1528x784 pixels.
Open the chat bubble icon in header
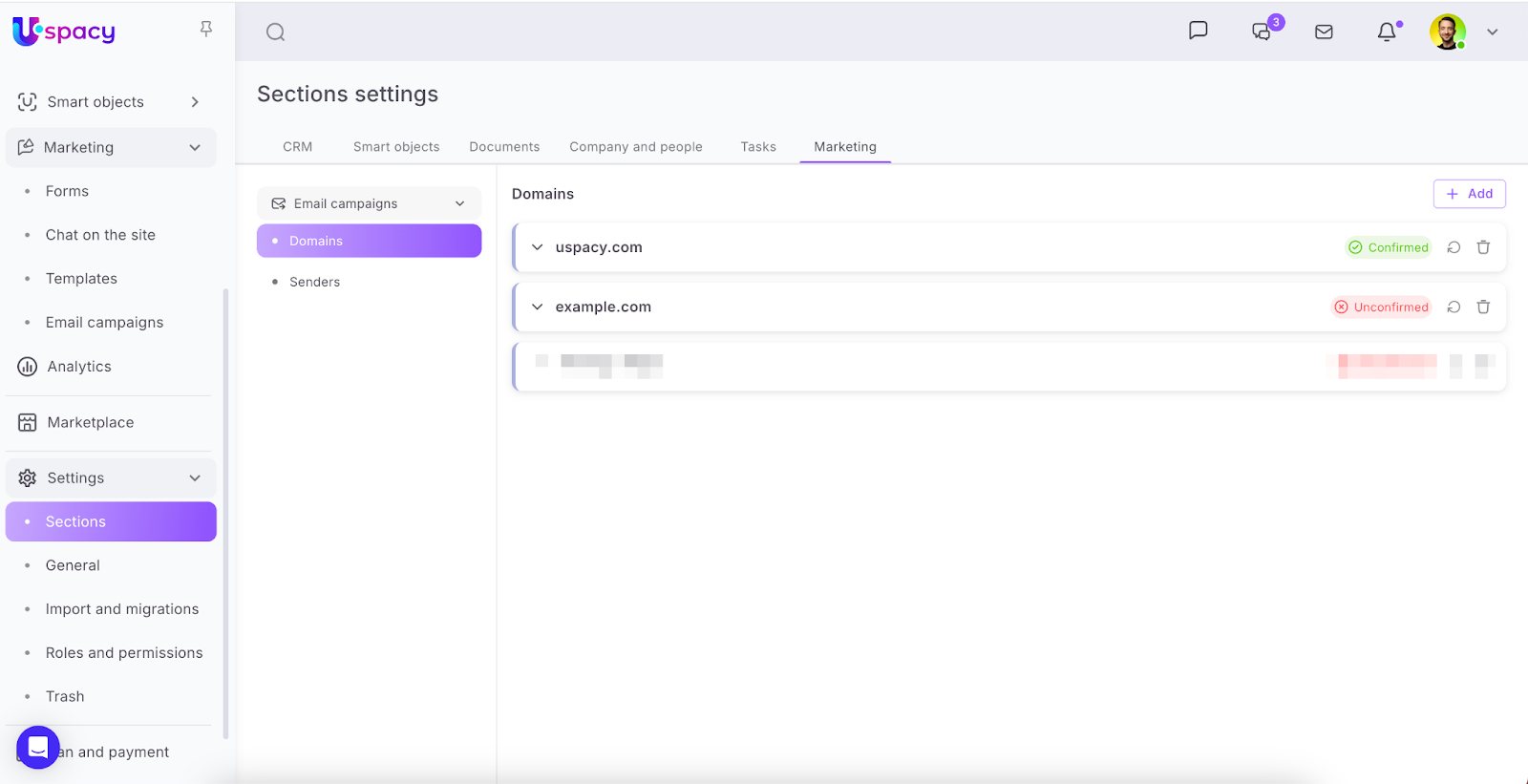point(1198,32)
